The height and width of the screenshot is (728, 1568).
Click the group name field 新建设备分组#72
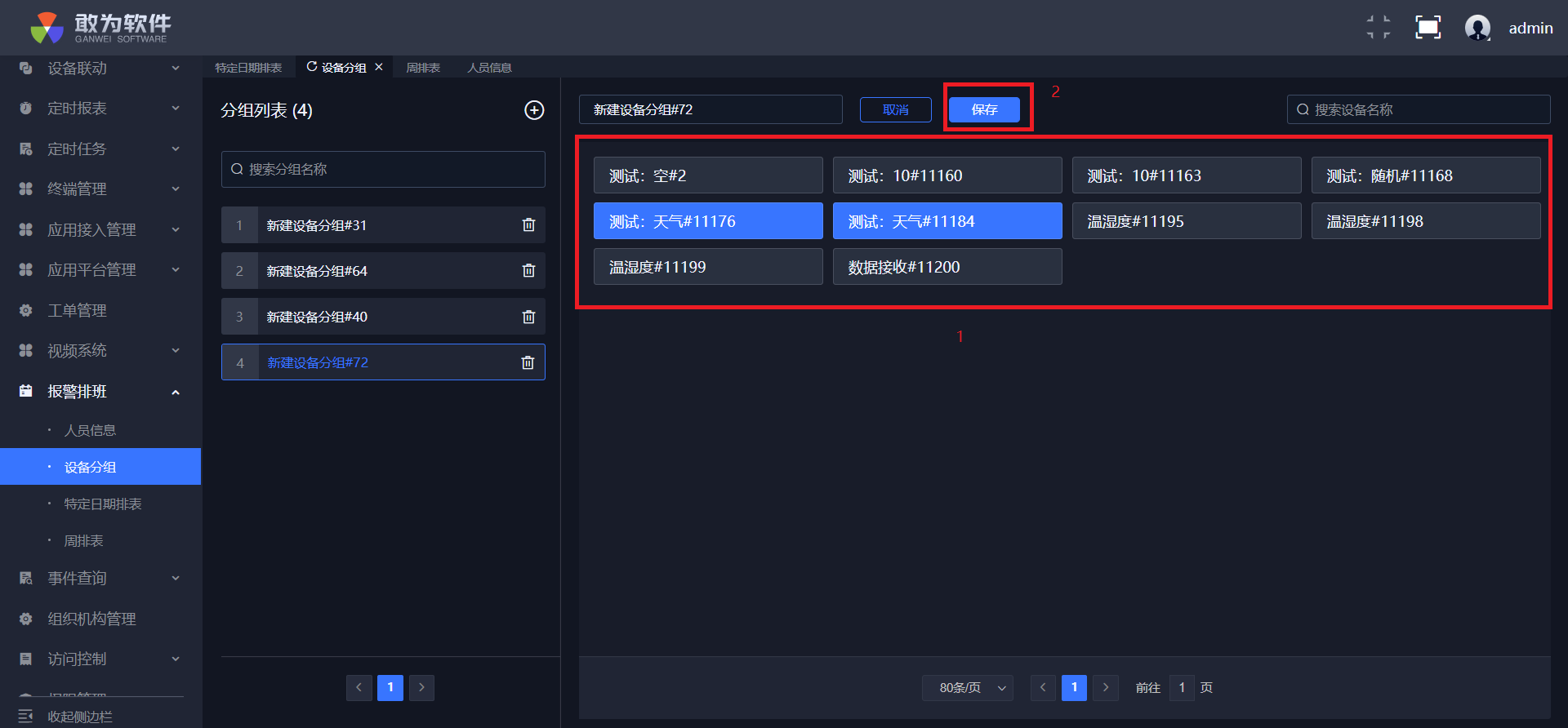click(710, 109)
